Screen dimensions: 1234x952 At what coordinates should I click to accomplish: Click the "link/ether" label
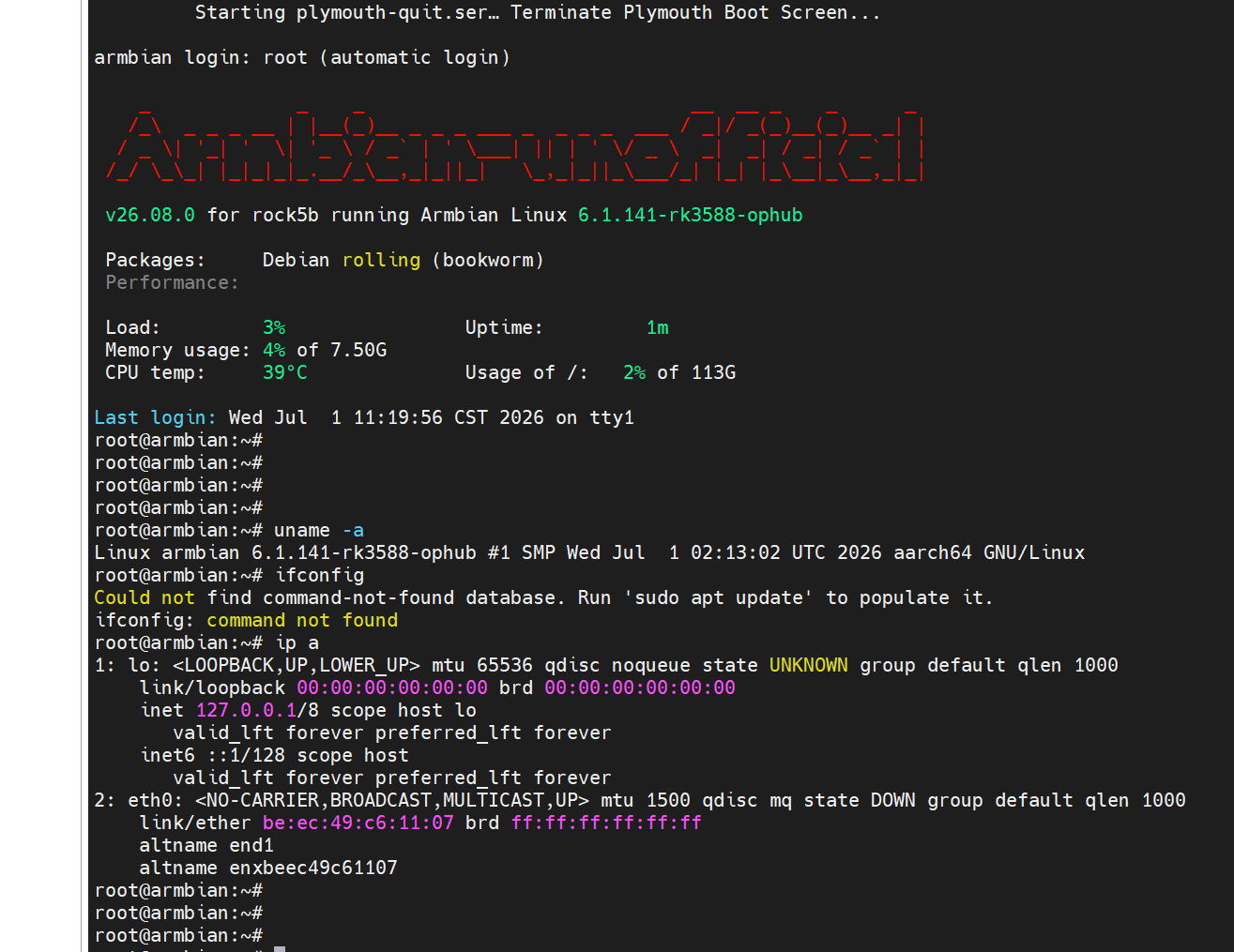pyautogui.click(x=195, y=824)
